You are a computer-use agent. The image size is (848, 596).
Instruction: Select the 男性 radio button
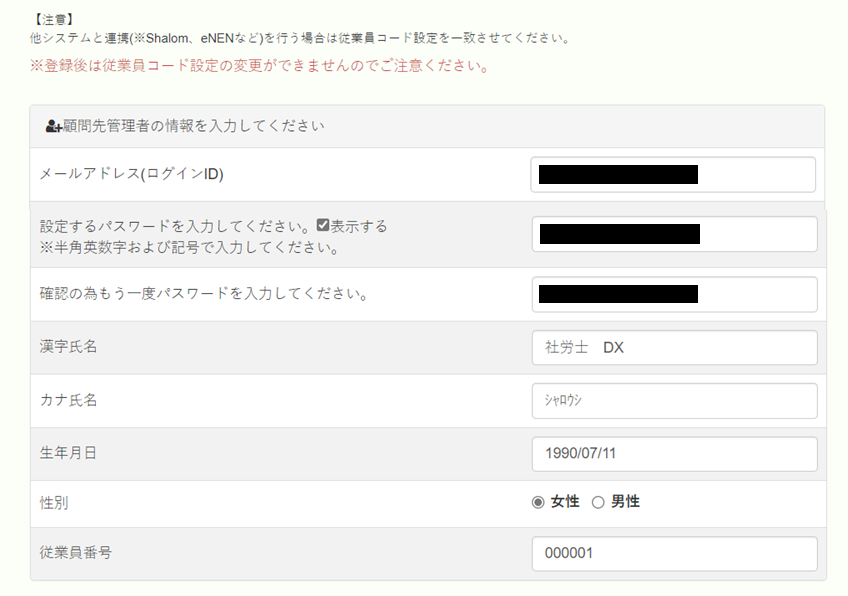point(598,502)
